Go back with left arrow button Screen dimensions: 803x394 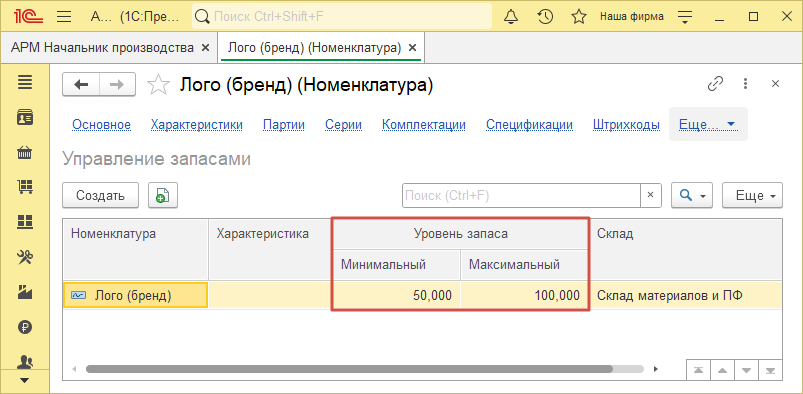[81, 85]
